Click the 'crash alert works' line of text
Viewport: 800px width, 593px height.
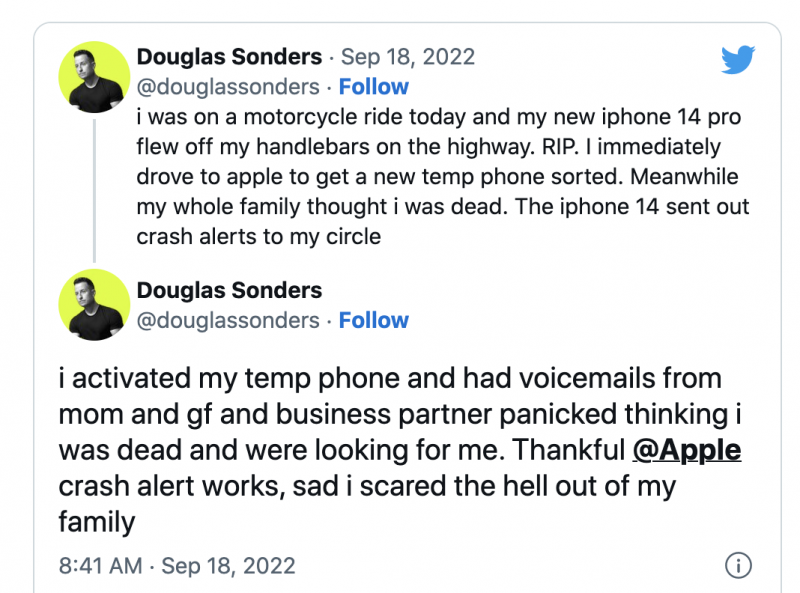[367, 486]
